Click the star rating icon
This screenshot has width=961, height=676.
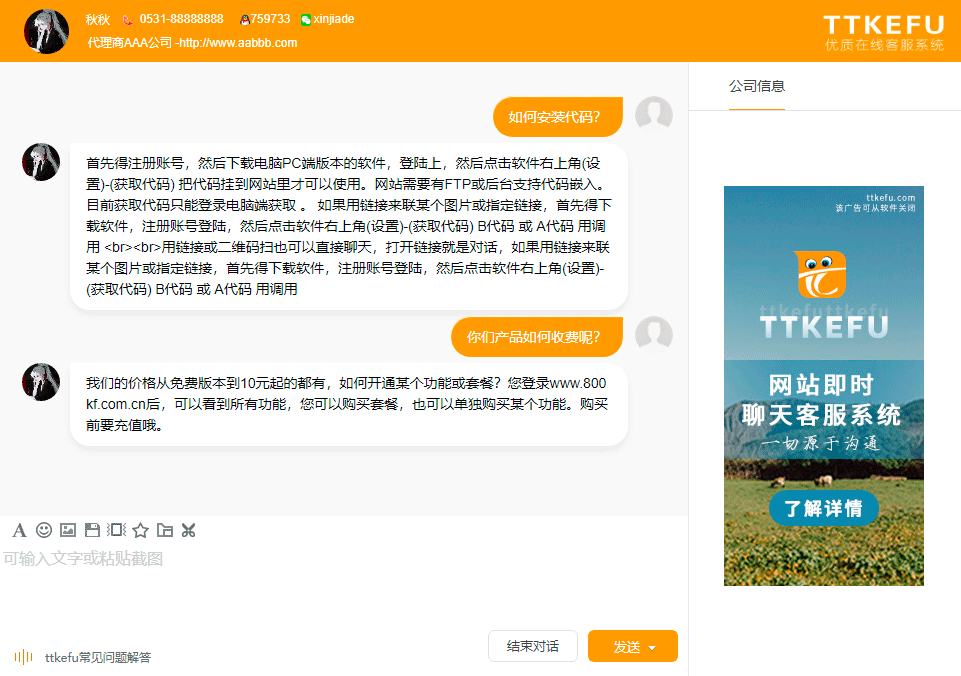pyautogui.click(x=140, y=530)
